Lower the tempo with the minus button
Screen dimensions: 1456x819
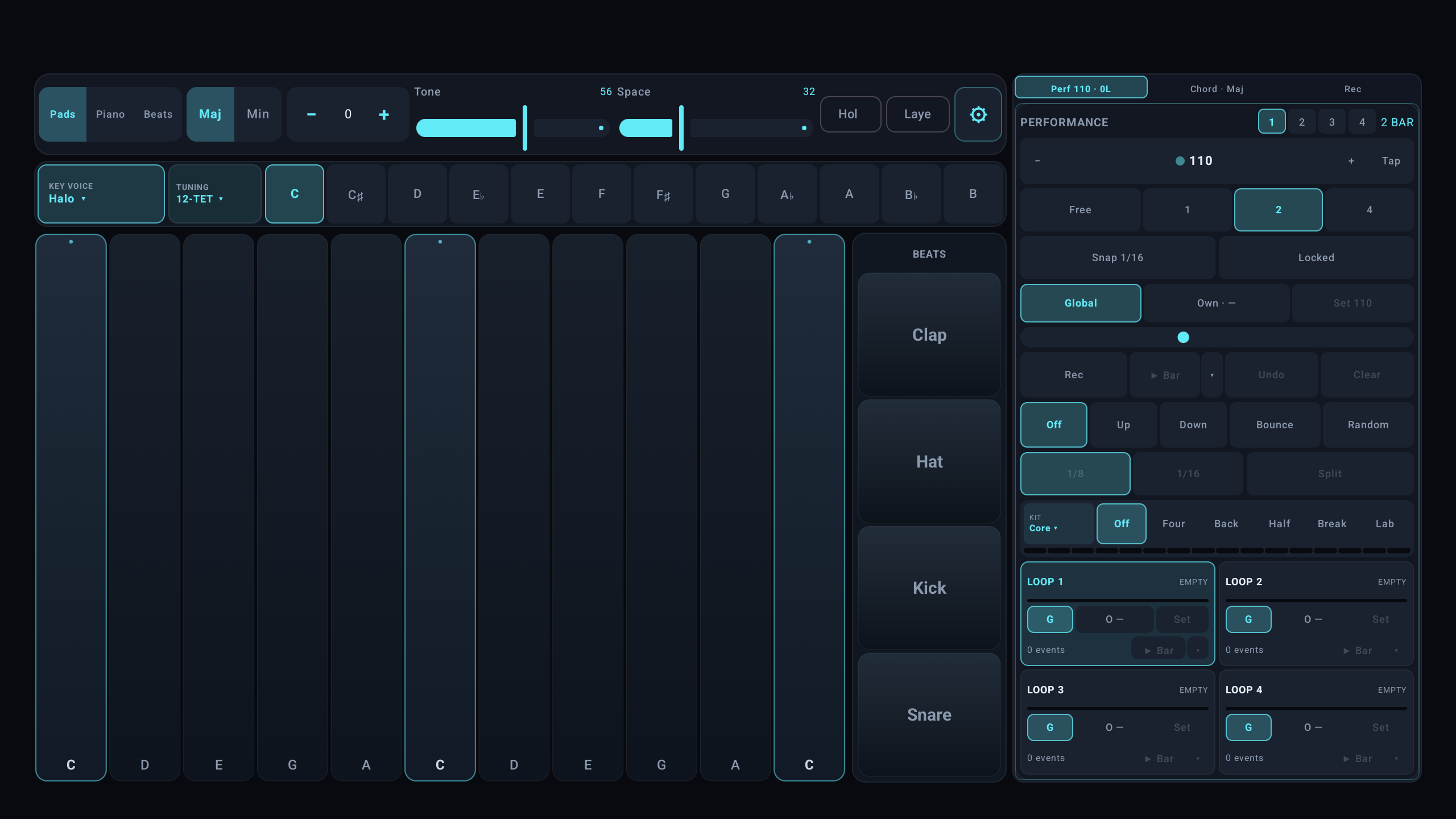tap(1037, 161)
